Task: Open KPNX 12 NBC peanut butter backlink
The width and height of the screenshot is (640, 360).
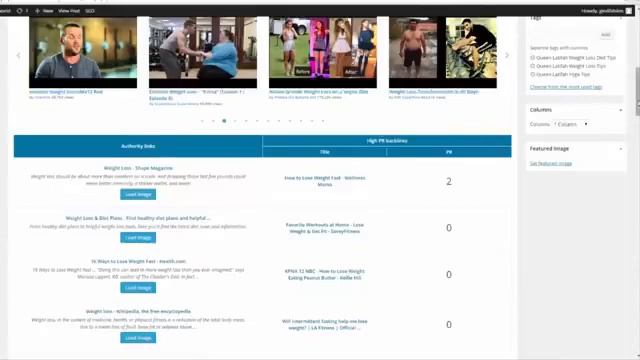Action: tap(325, 275)
